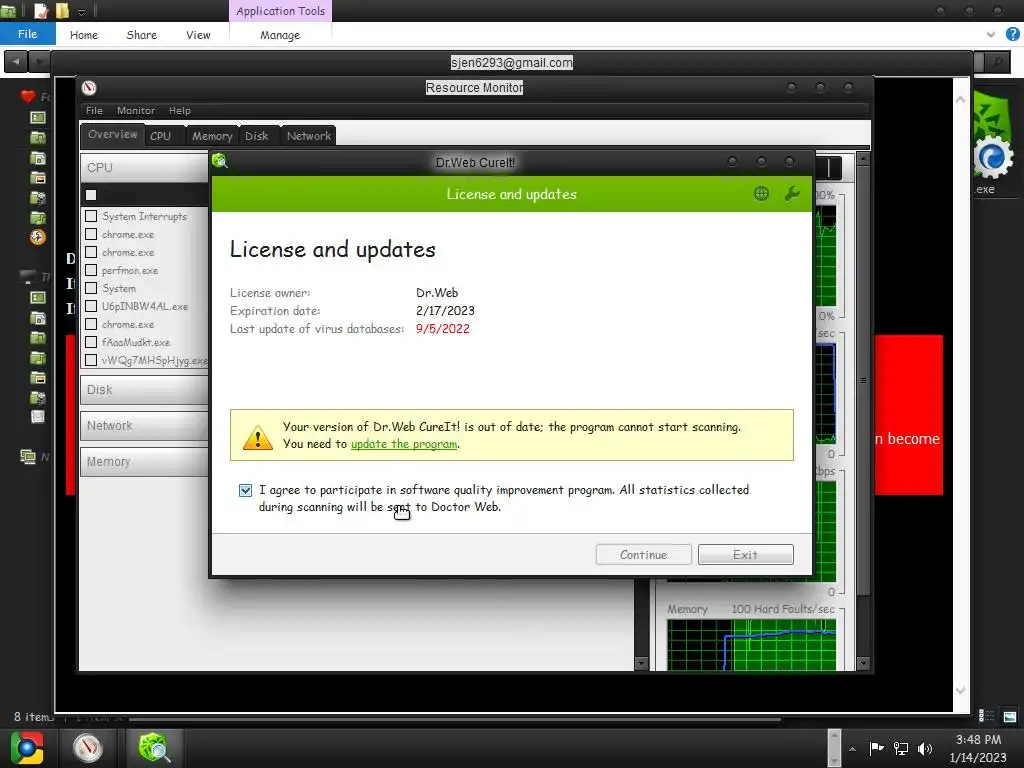1024x768 pixels.
Task: Click Explorer address bar showing sjen6293@gmail.com
Action: (511, 62)
